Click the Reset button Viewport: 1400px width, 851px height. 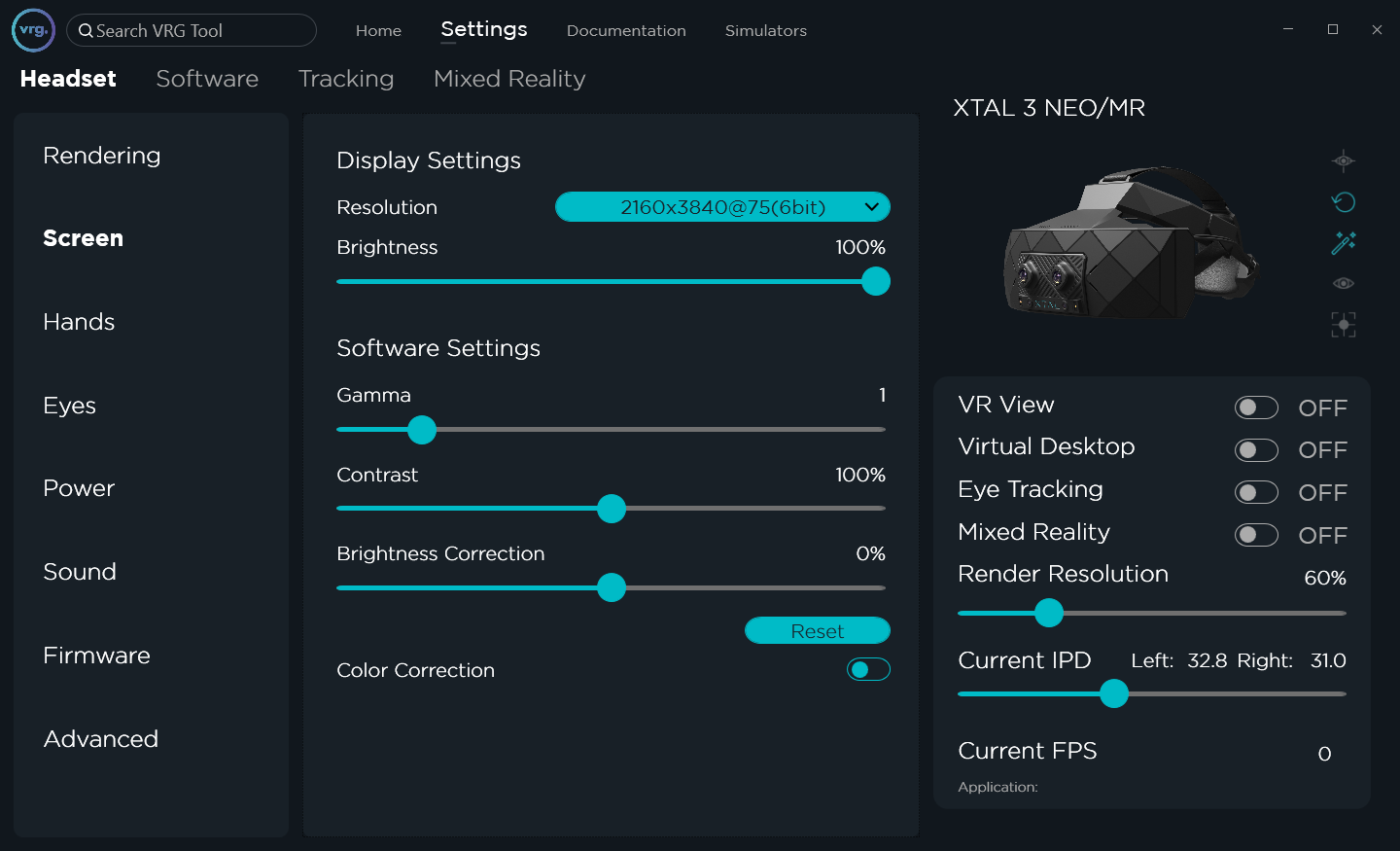point(818,630)
